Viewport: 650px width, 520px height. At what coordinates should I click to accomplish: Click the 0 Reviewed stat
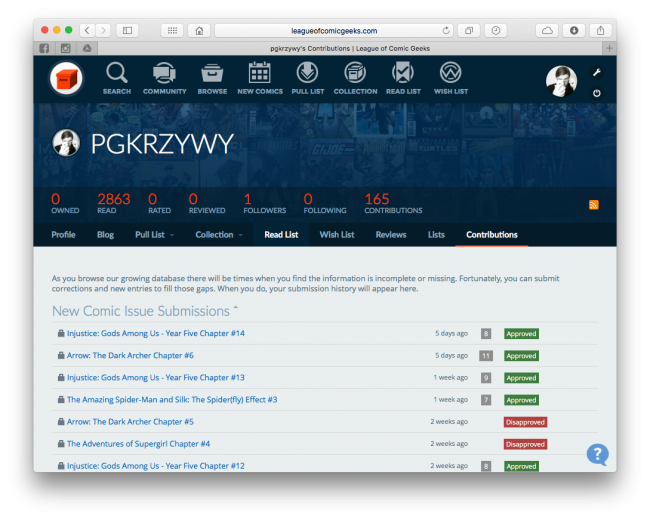[x=207, y=204]
